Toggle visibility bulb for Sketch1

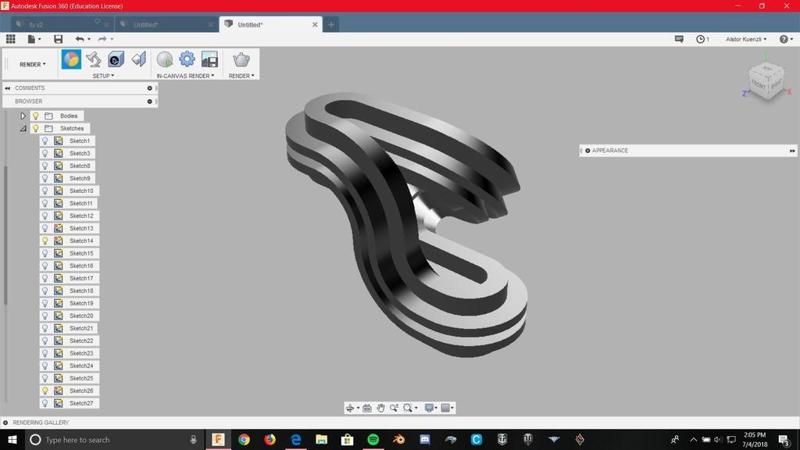45,141
